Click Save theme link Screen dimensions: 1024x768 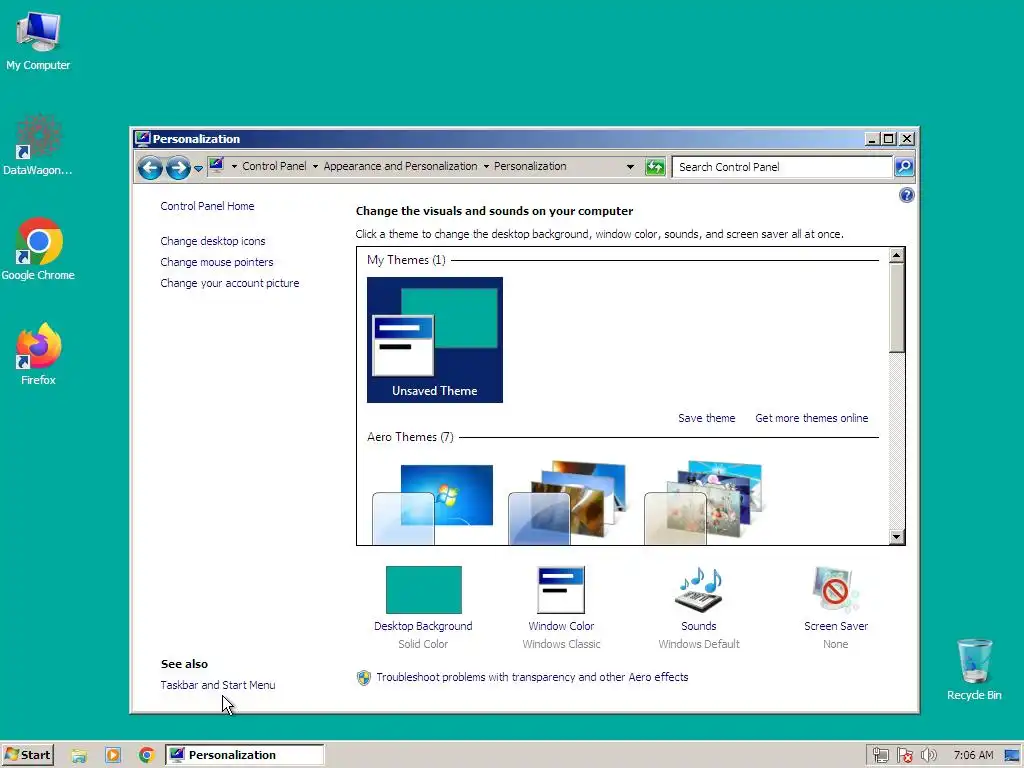point(707,418)
